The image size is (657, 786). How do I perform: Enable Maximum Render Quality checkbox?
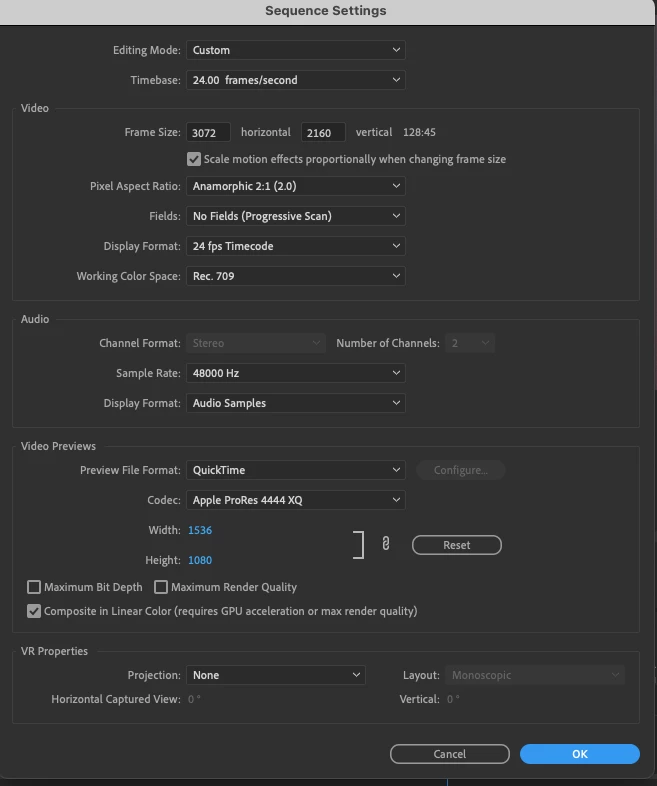(161, 587)
